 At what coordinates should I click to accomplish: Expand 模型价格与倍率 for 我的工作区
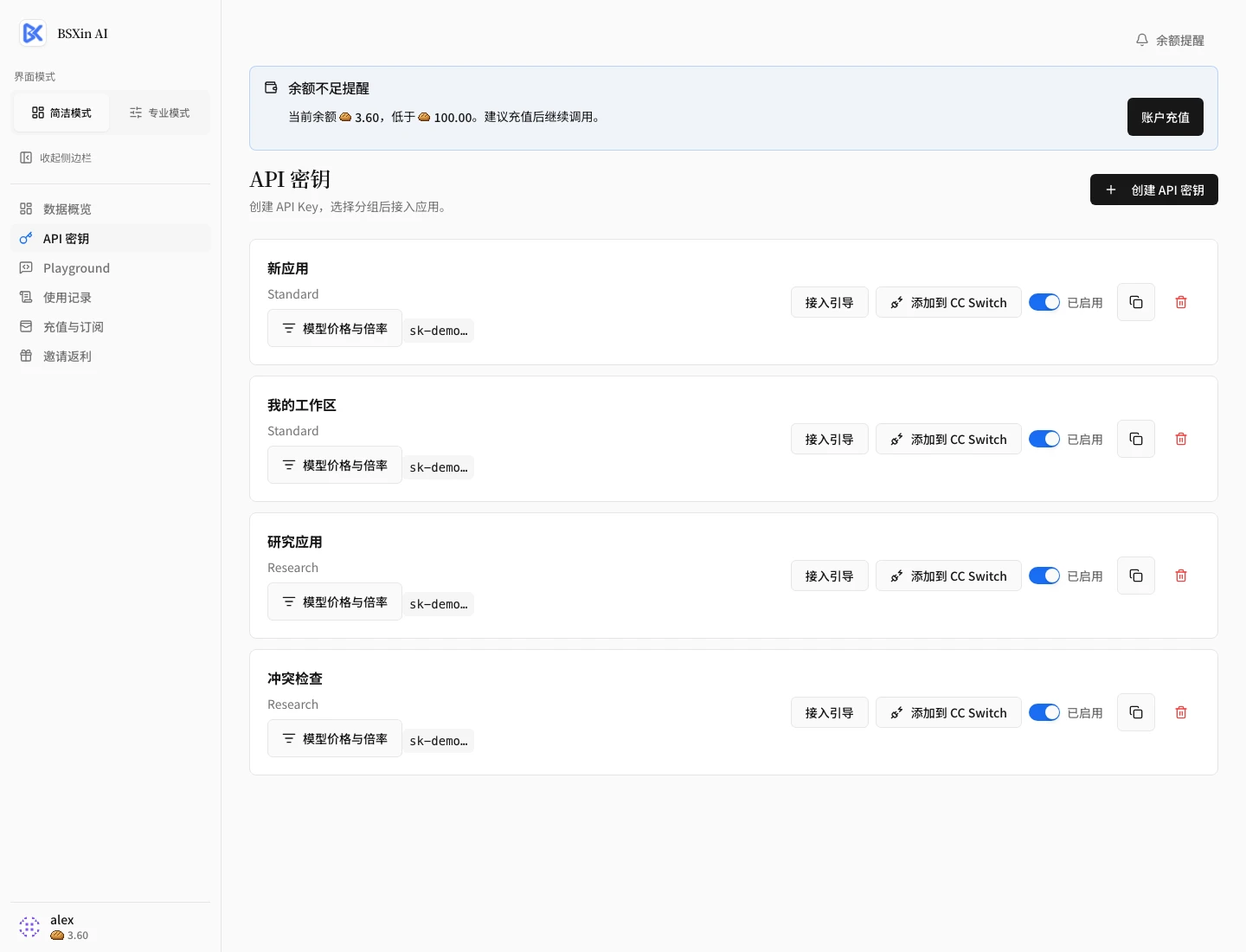[335, 465]
